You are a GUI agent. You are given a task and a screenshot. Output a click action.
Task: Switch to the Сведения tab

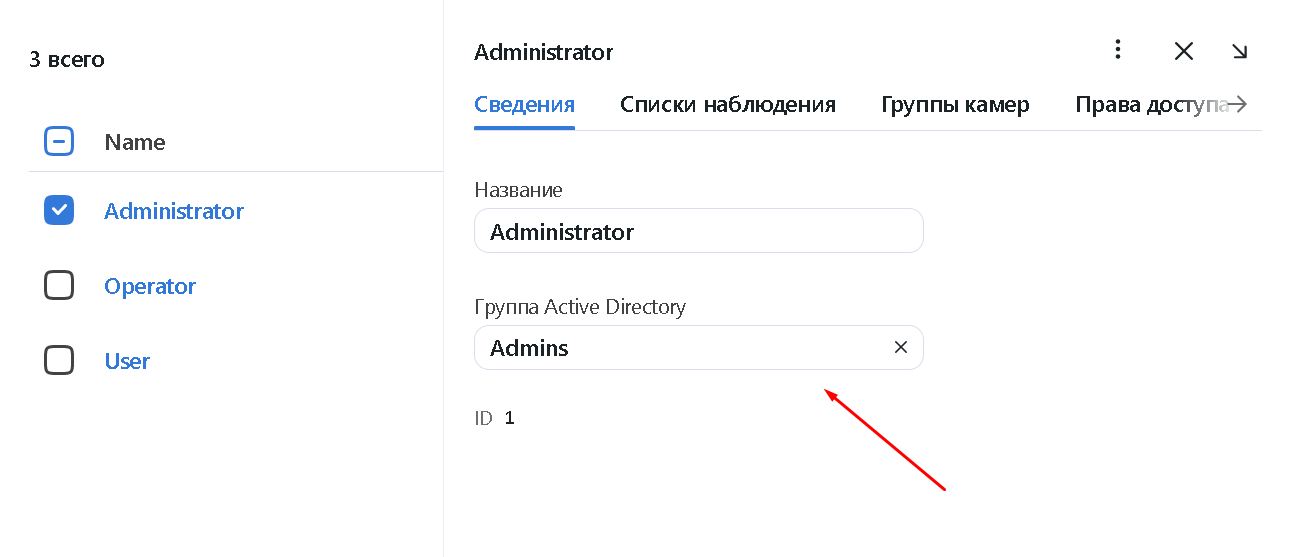tap(524, 105)
